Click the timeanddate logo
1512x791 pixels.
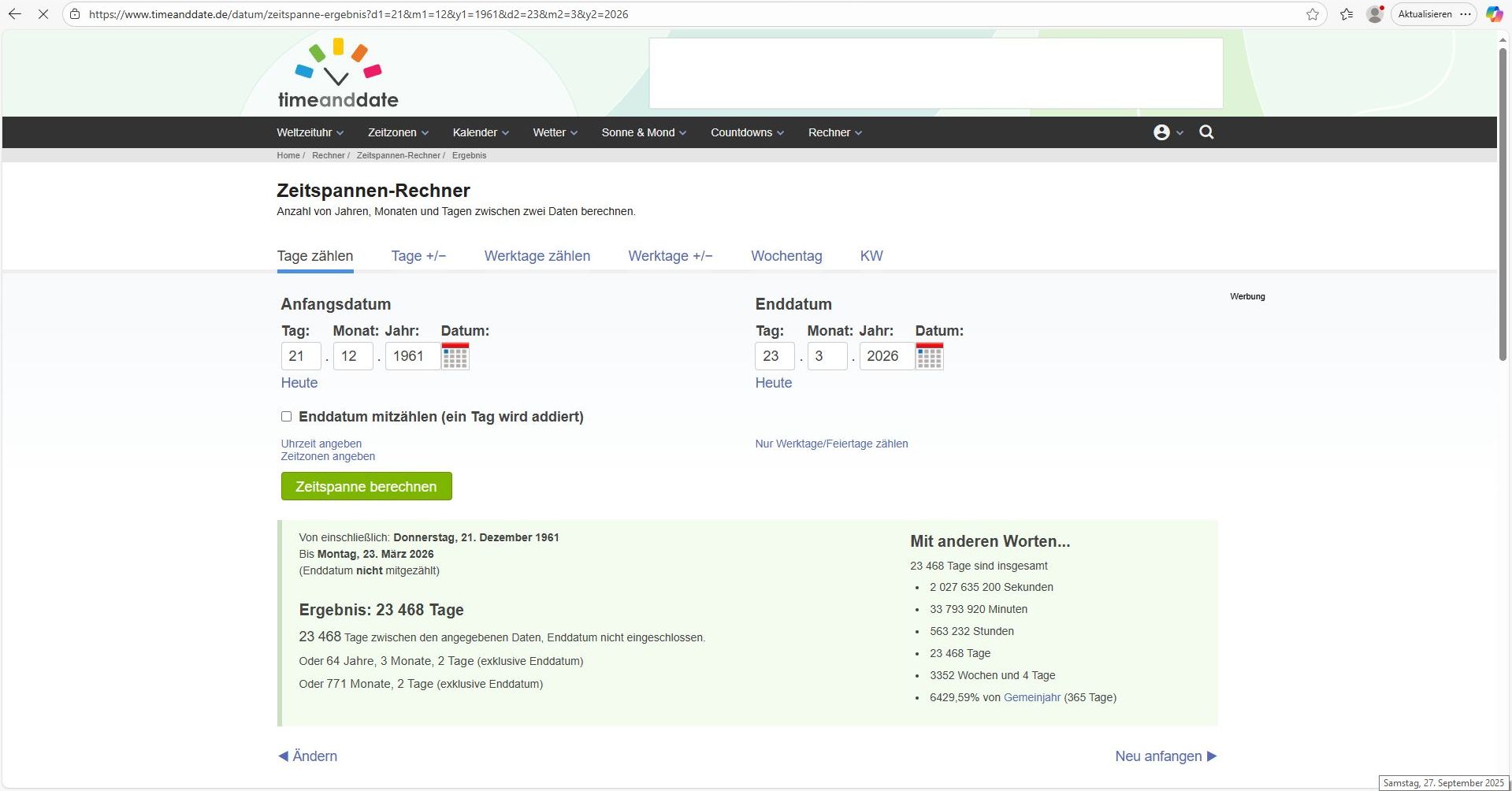point(338,74)
